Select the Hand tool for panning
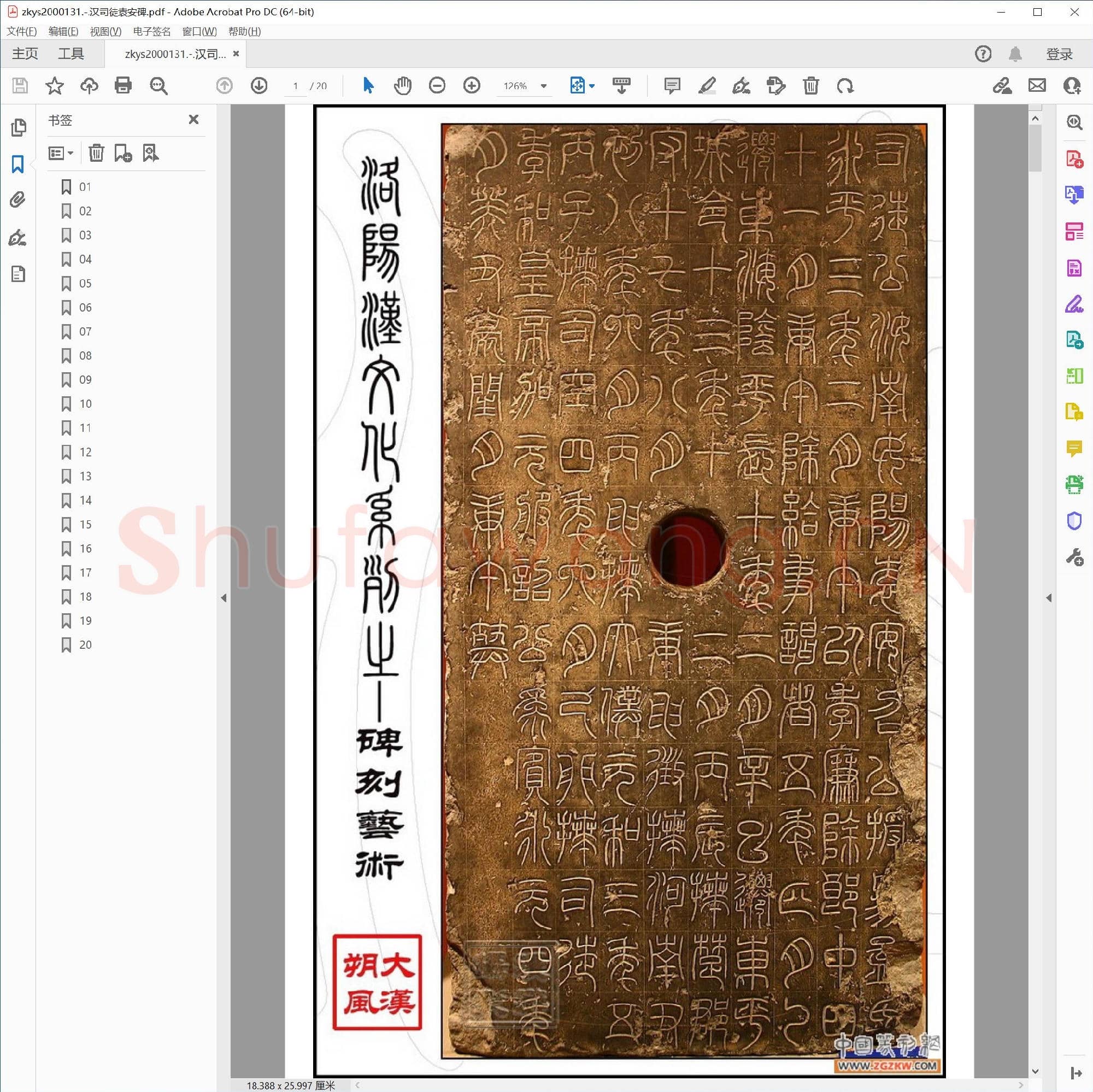Viewport: 1093px width, 1092px height. point(403,86)
